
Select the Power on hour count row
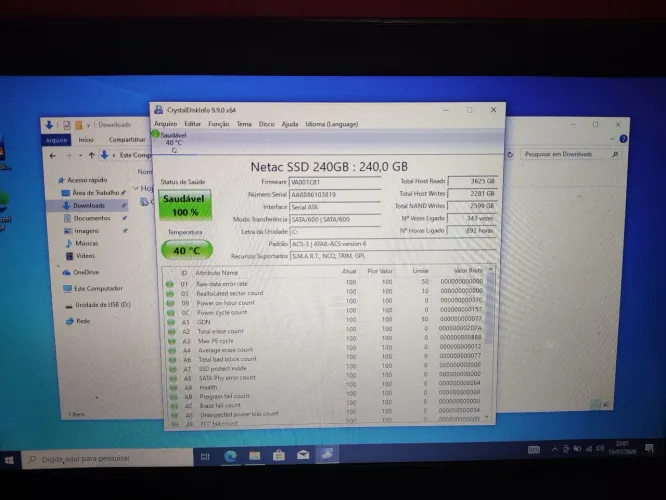(x=325, y=302)
